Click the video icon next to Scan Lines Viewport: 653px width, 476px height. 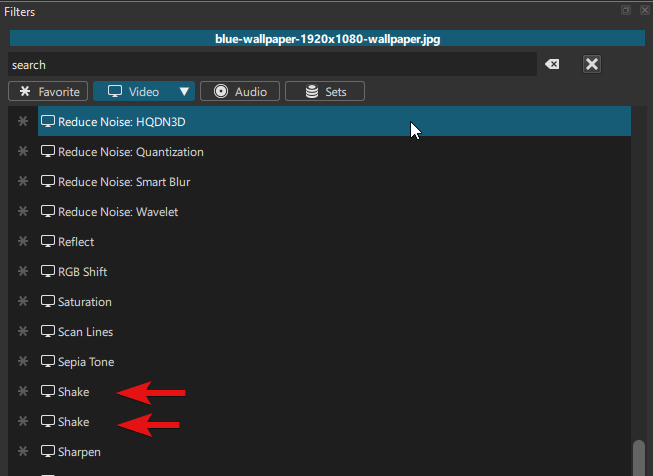pos(48,331)
